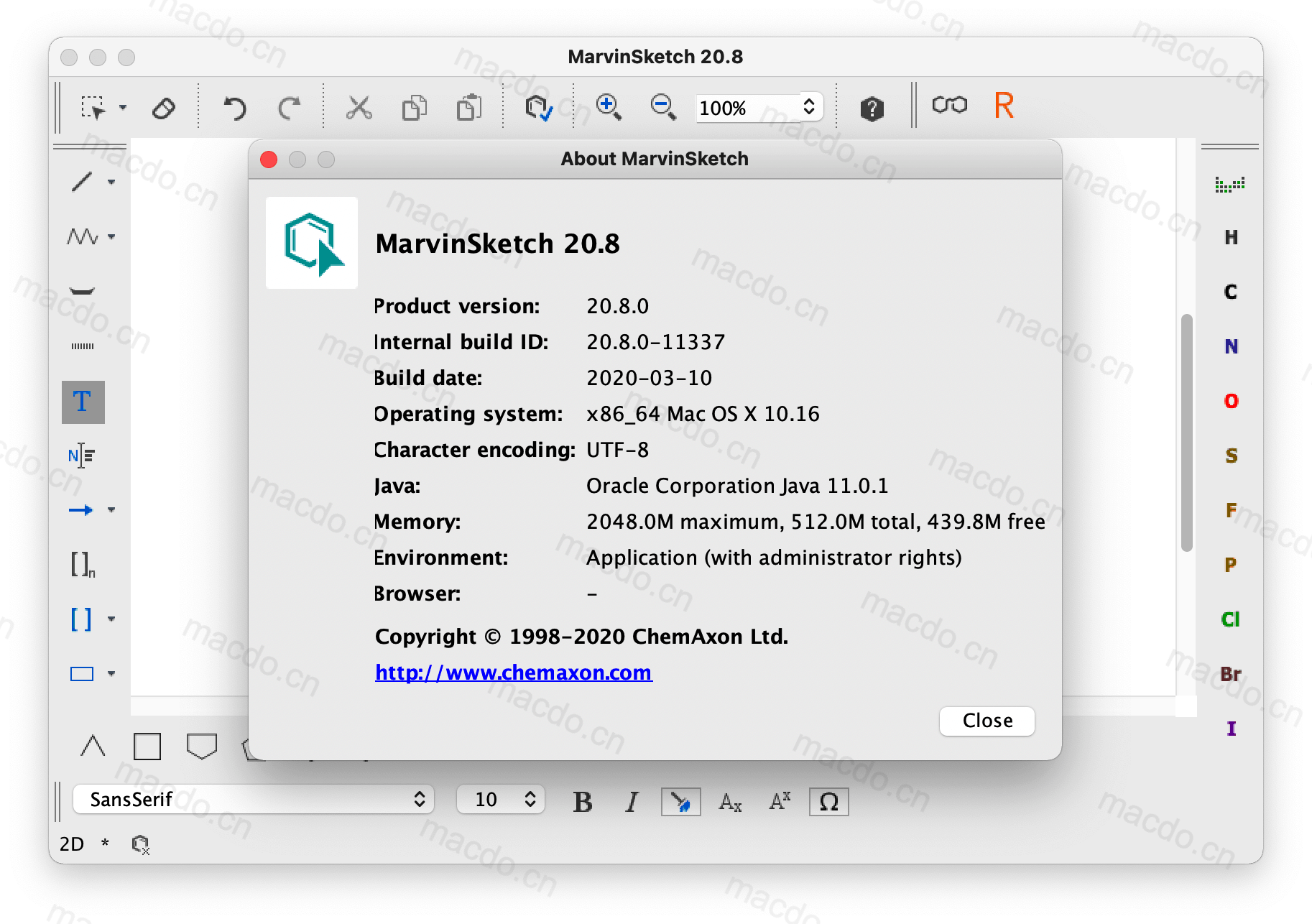Select the bold bond wedge tool
The height and width of the screenshot is (924, 1312).
(x=82, y=291)
